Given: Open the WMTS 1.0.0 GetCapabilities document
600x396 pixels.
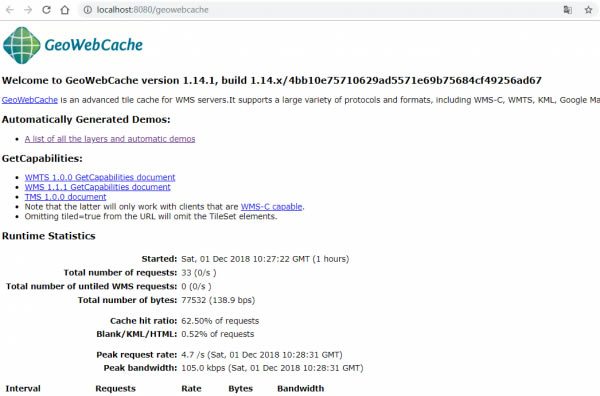Looking at the screenshot, I should pyautogui.click(x=100, y=178).
